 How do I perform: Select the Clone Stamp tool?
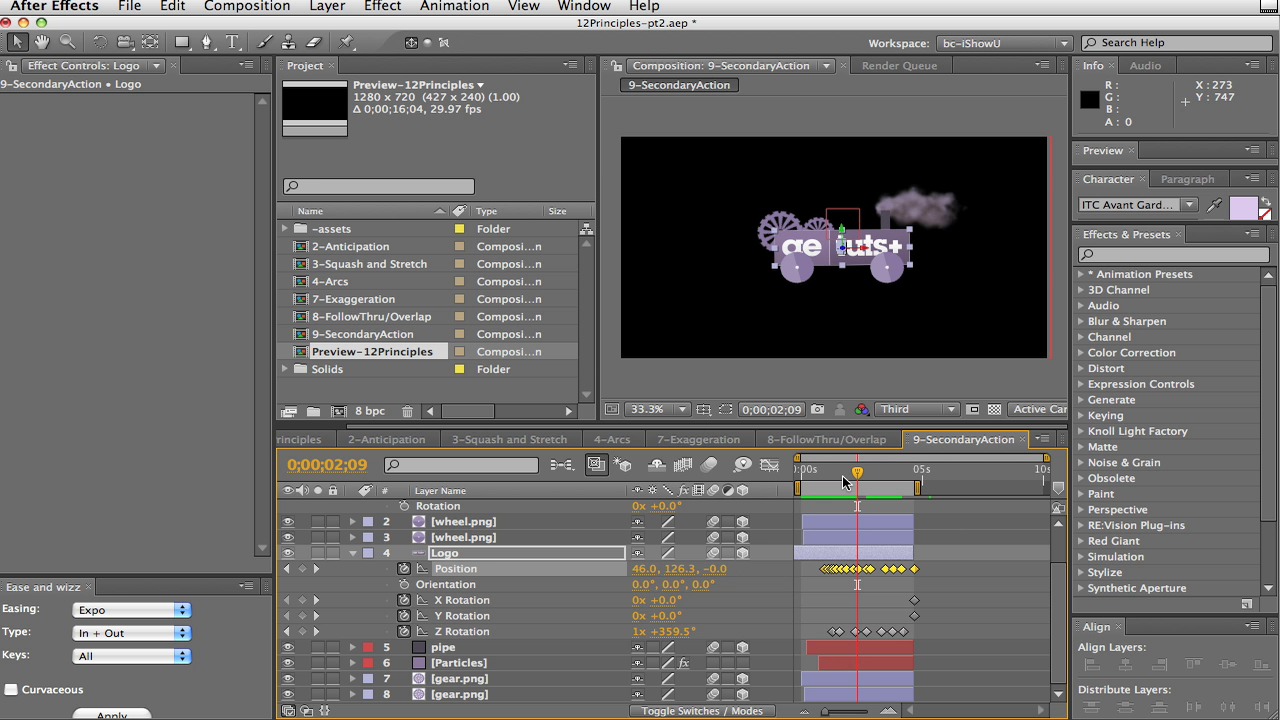coord(288,42)
